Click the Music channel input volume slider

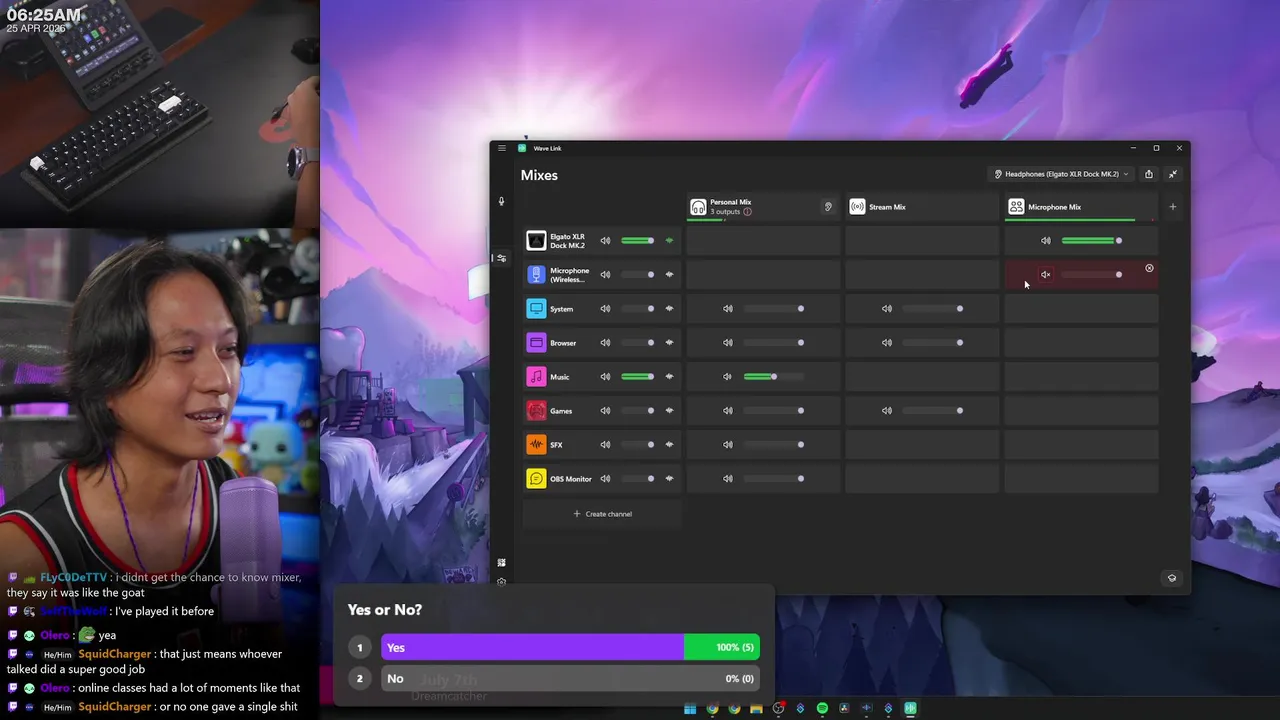(x=638, y=377)
